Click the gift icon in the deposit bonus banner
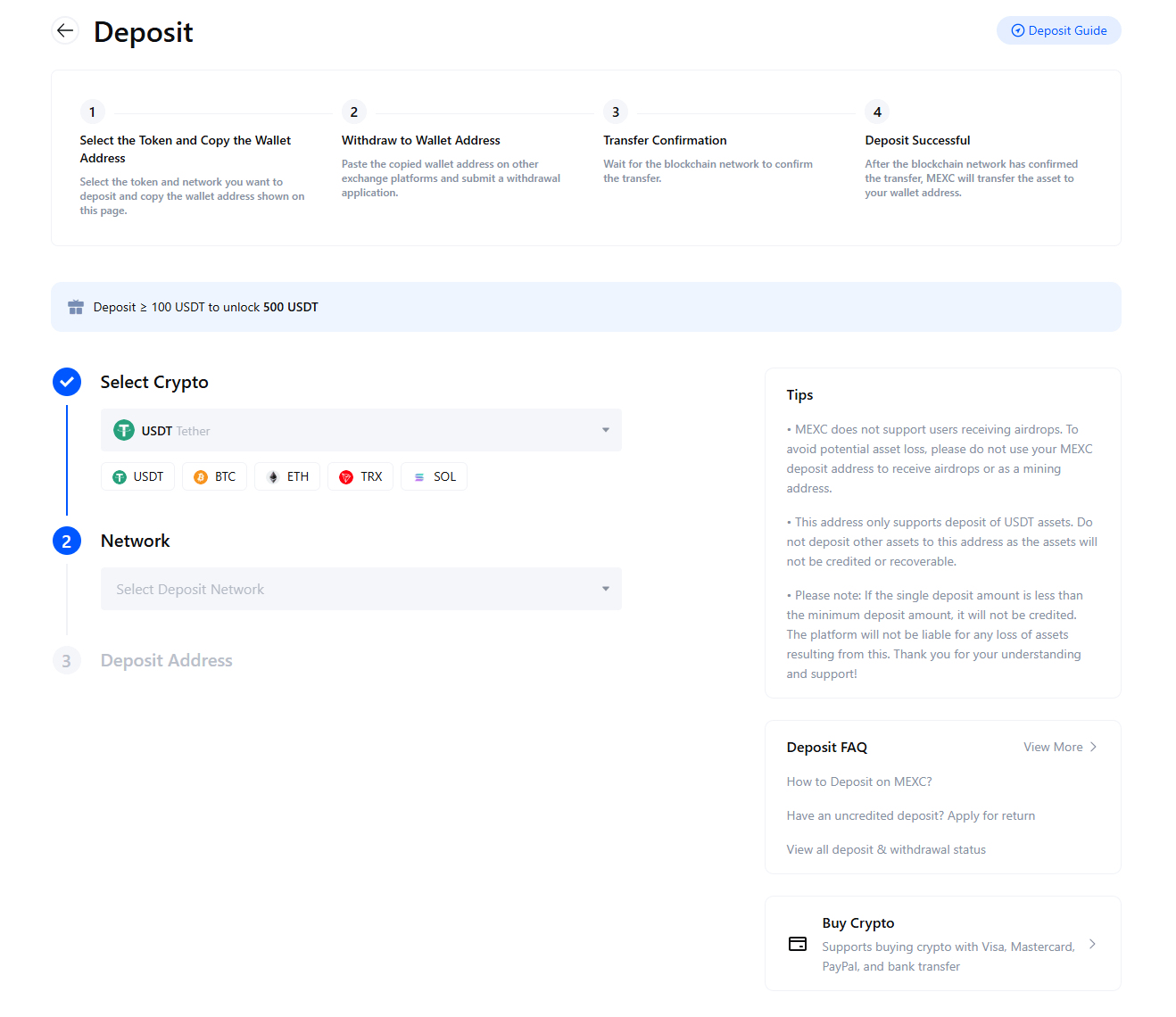1176x1017 pixels. tap(76, 306)
